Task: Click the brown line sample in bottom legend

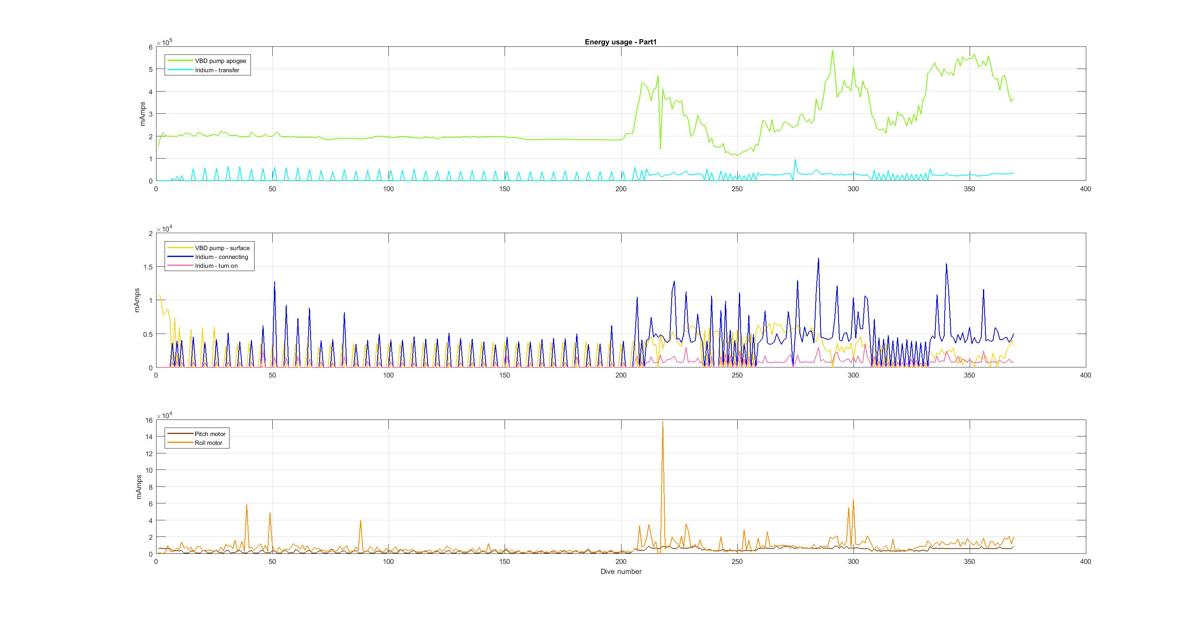Action: (x=181, y=433)
